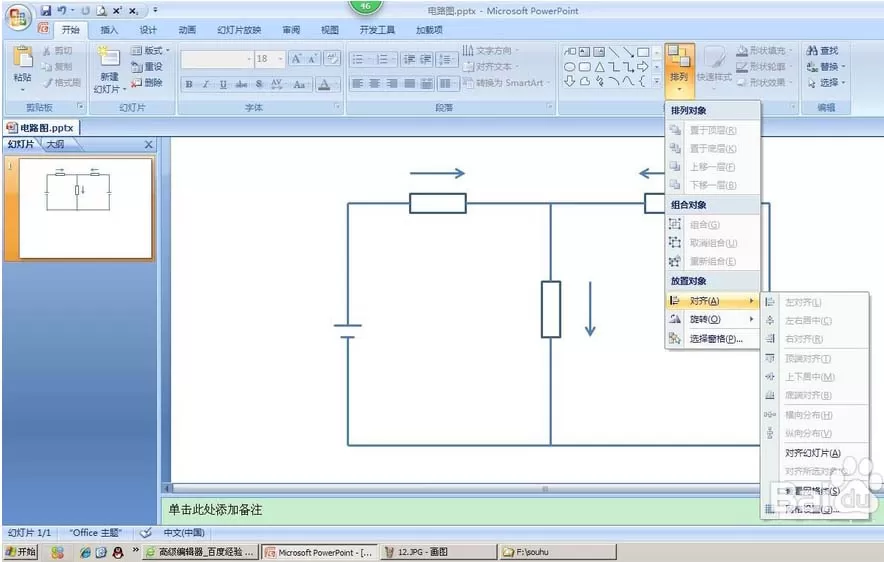This screenshot has height=562, width=884.
Task: Toggle Bold formatting
Action: coord(189,84)
